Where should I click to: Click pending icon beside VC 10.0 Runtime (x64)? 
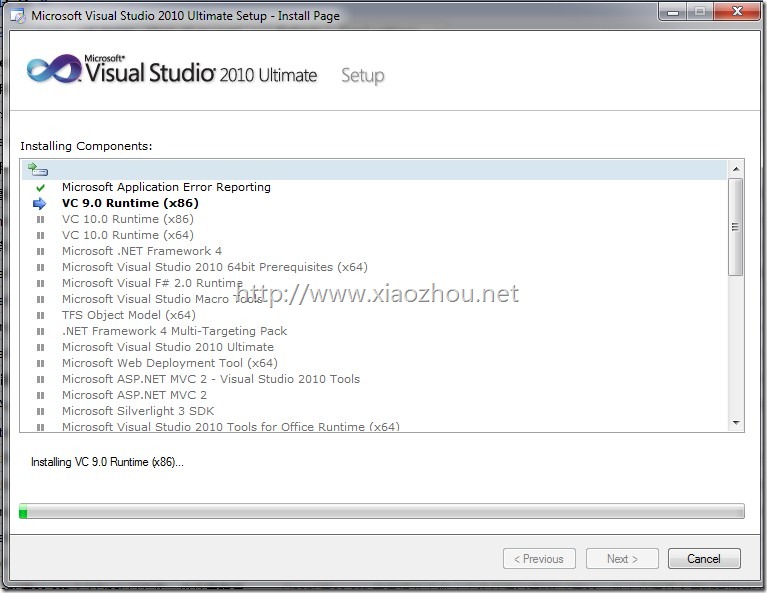pos(41,235)
